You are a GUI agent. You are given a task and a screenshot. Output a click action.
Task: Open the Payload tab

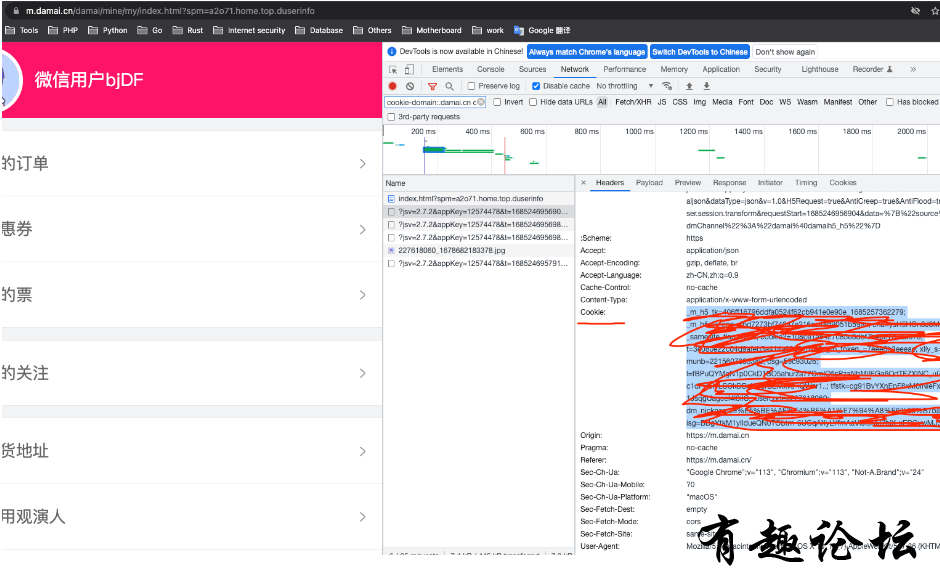[x=649, y=182]
